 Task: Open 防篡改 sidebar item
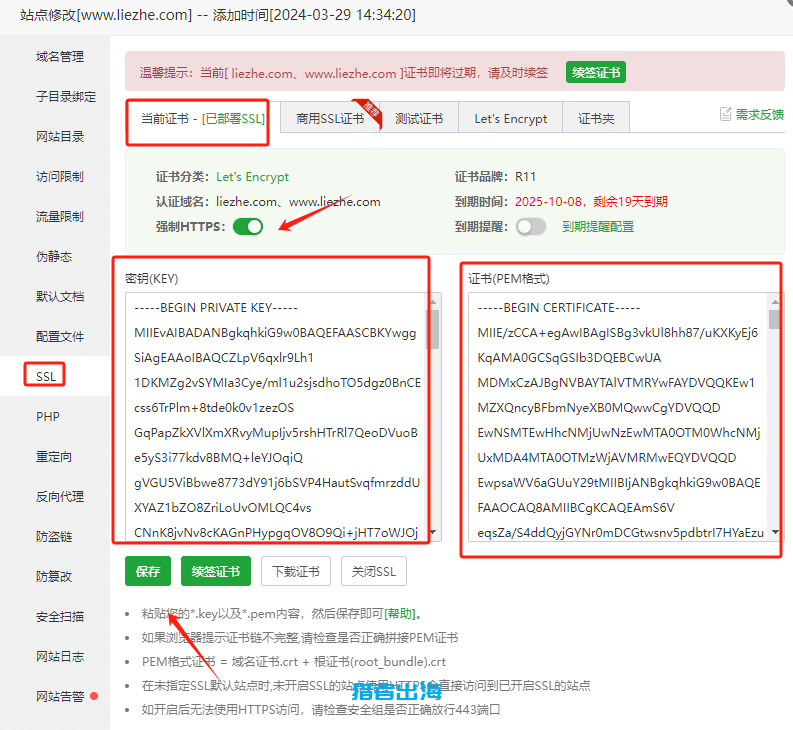(x=54, y=576)
